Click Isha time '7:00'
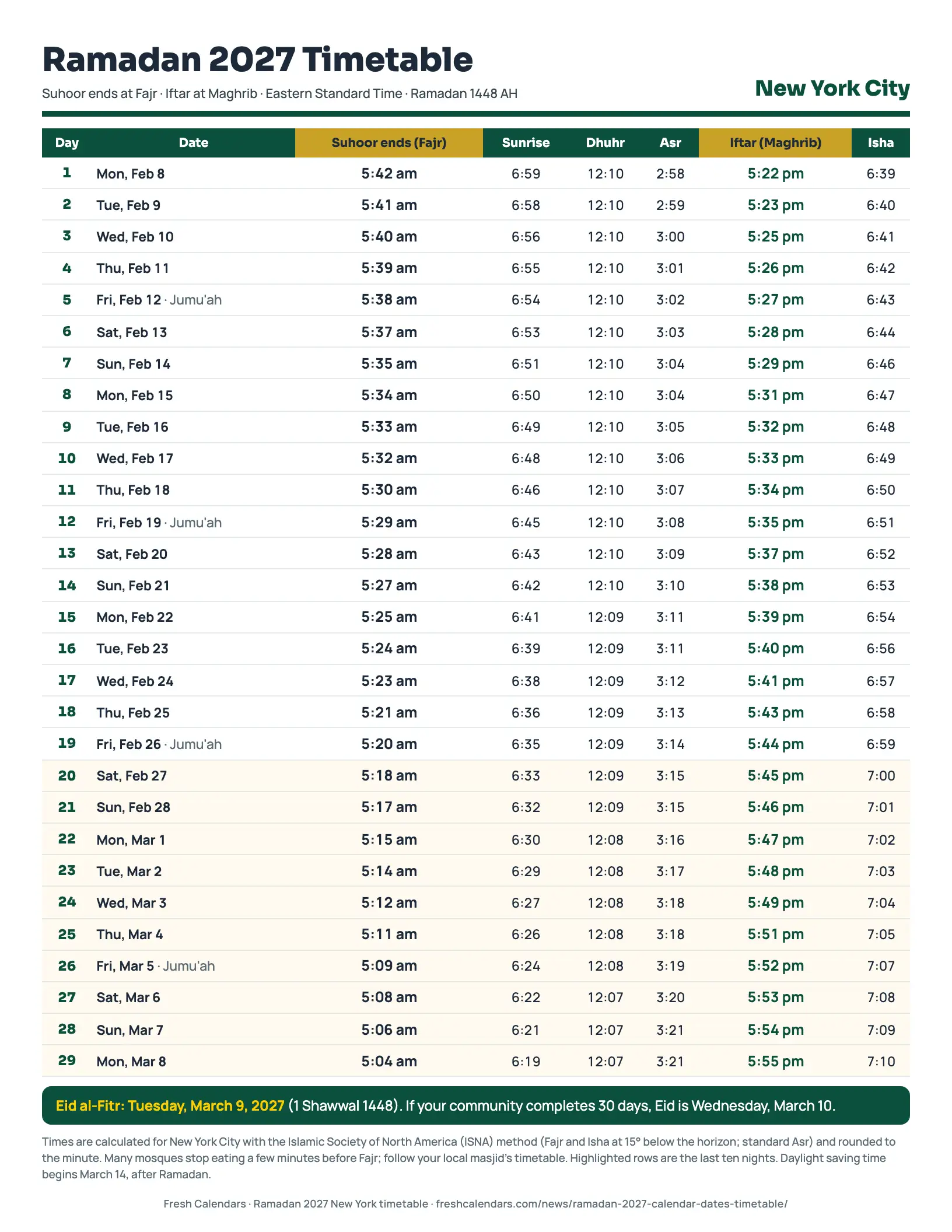Image resolution: width=952 pixels, height=1232 pixels. 880,776
